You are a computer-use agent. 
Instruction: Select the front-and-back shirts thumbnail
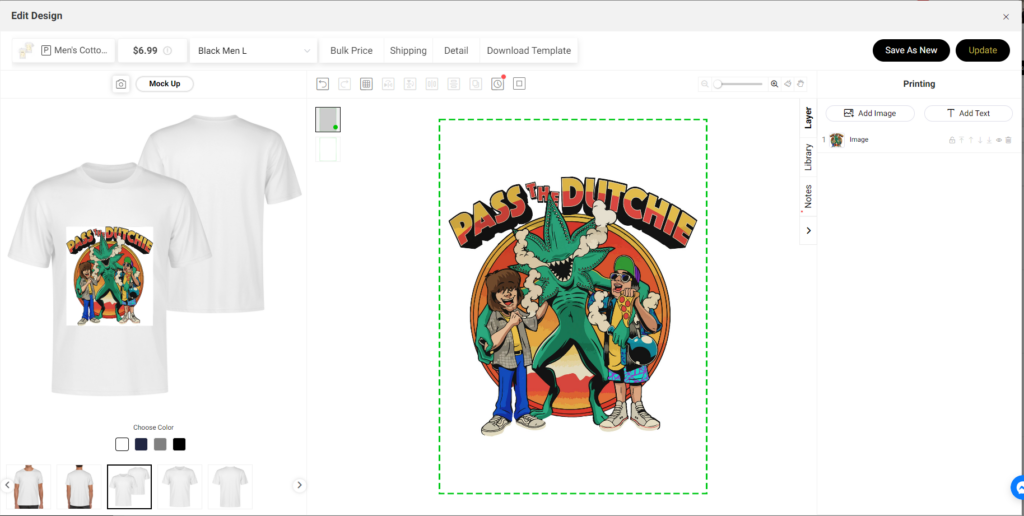click(x=129, y=487)
